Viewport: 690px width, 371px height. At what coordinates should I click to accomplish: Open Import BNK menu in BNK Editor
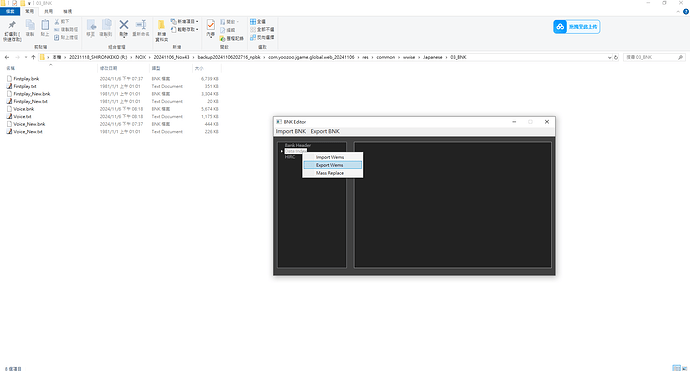290,131
